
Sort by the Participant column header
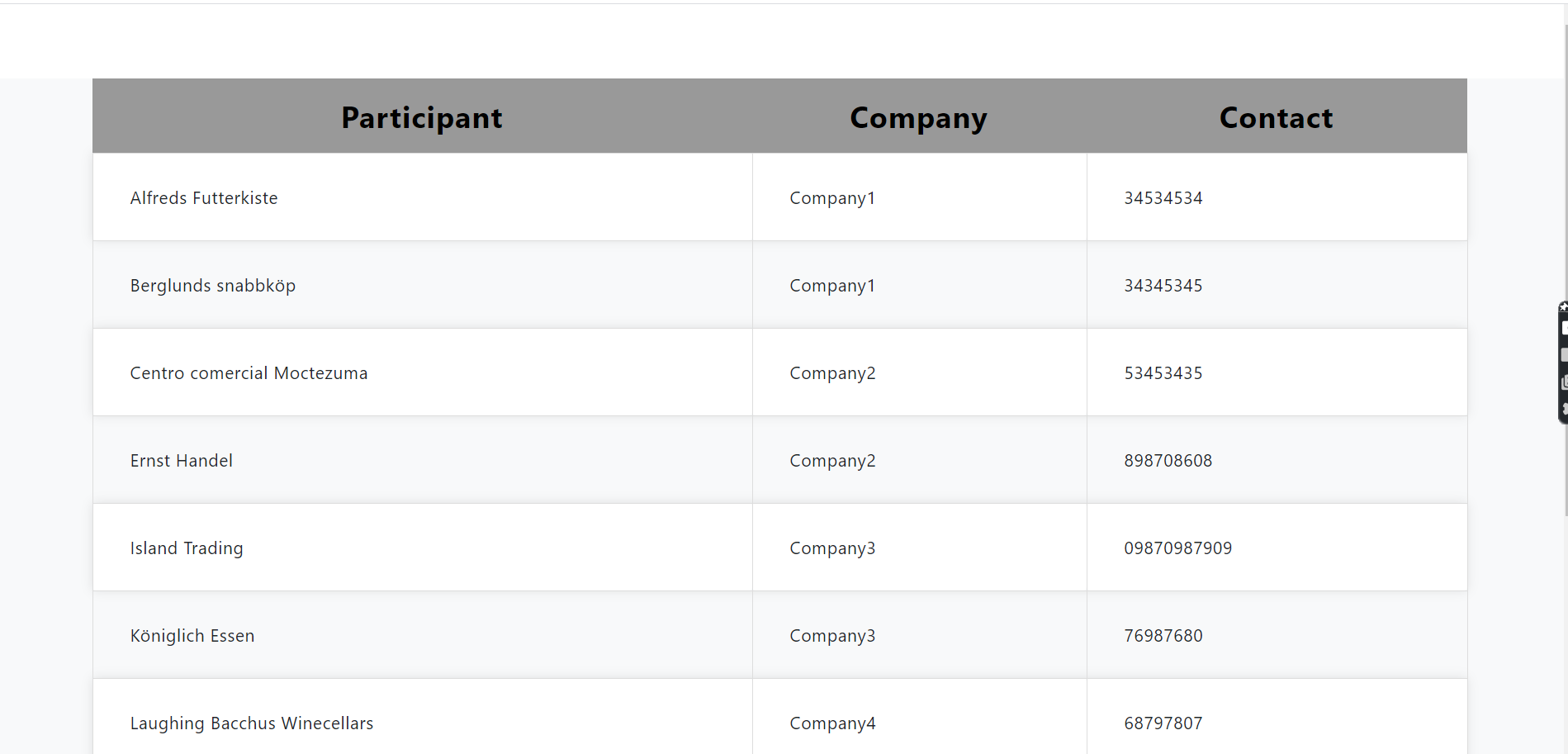[x=421, y=118]
